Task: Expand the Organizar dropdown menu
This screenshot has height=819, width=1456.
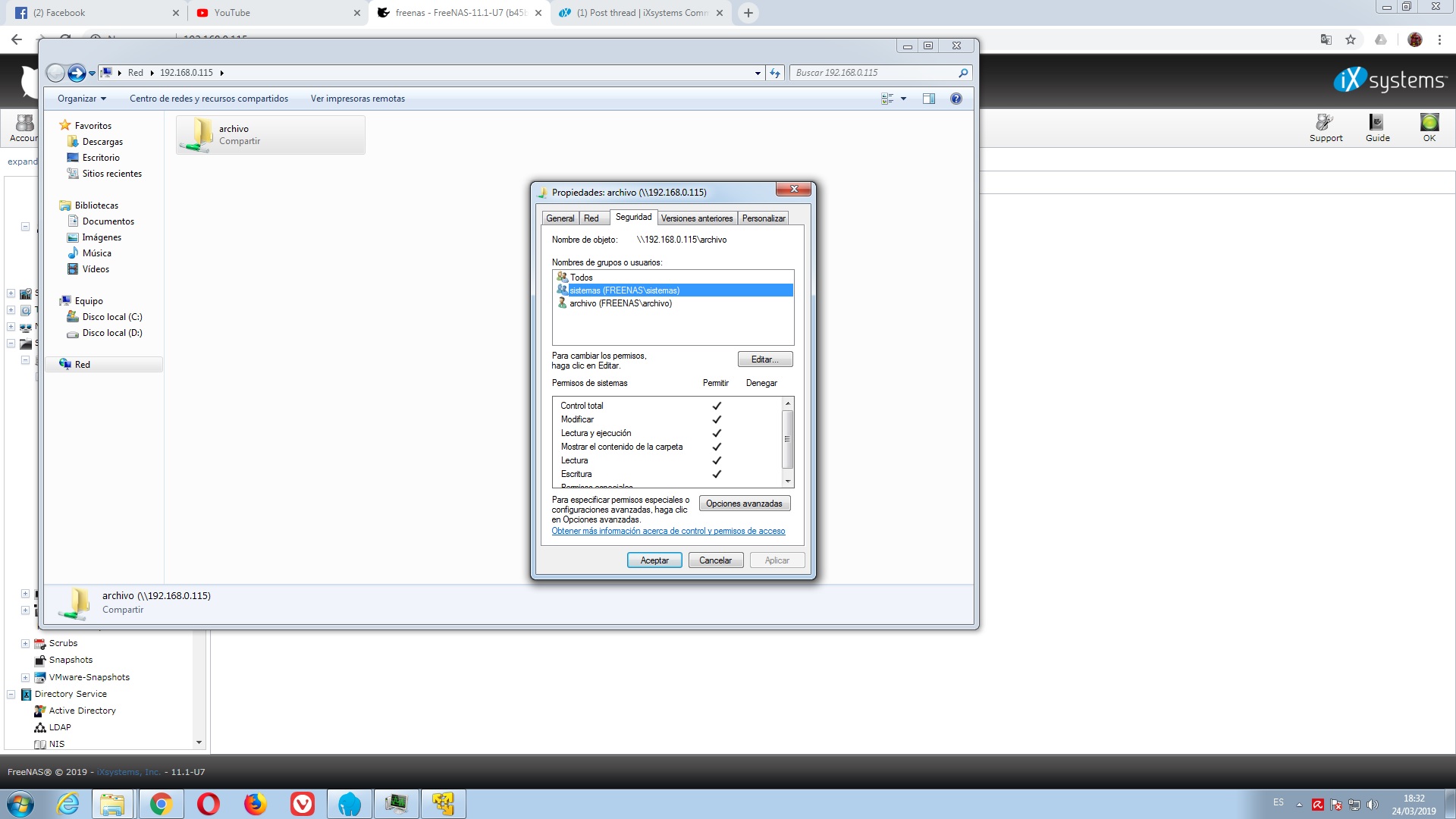Action: (x=82, y=99)
